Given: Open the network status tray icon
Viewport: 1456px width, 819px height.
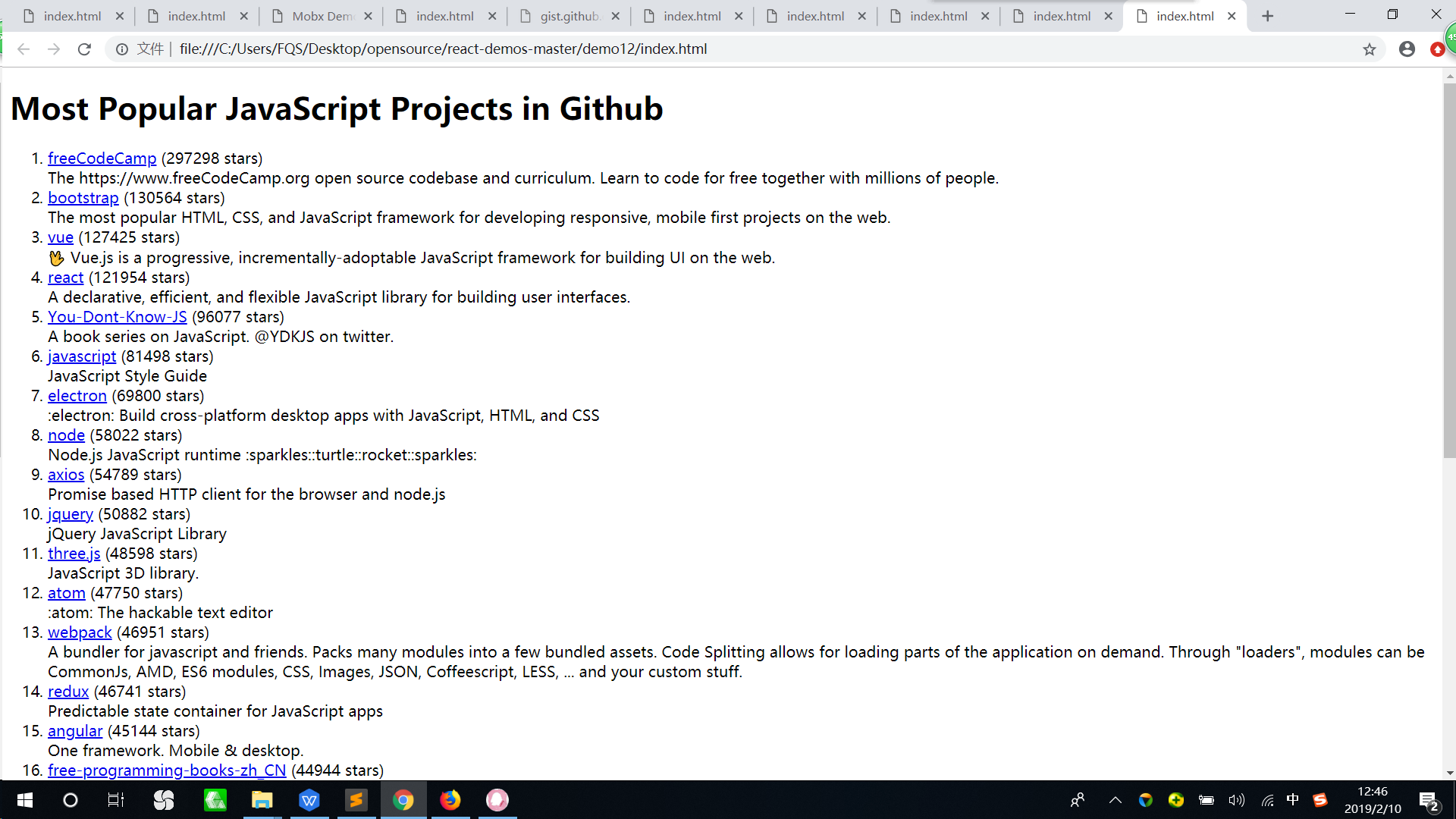Looking at the screenshot, I should [1267, 800].
